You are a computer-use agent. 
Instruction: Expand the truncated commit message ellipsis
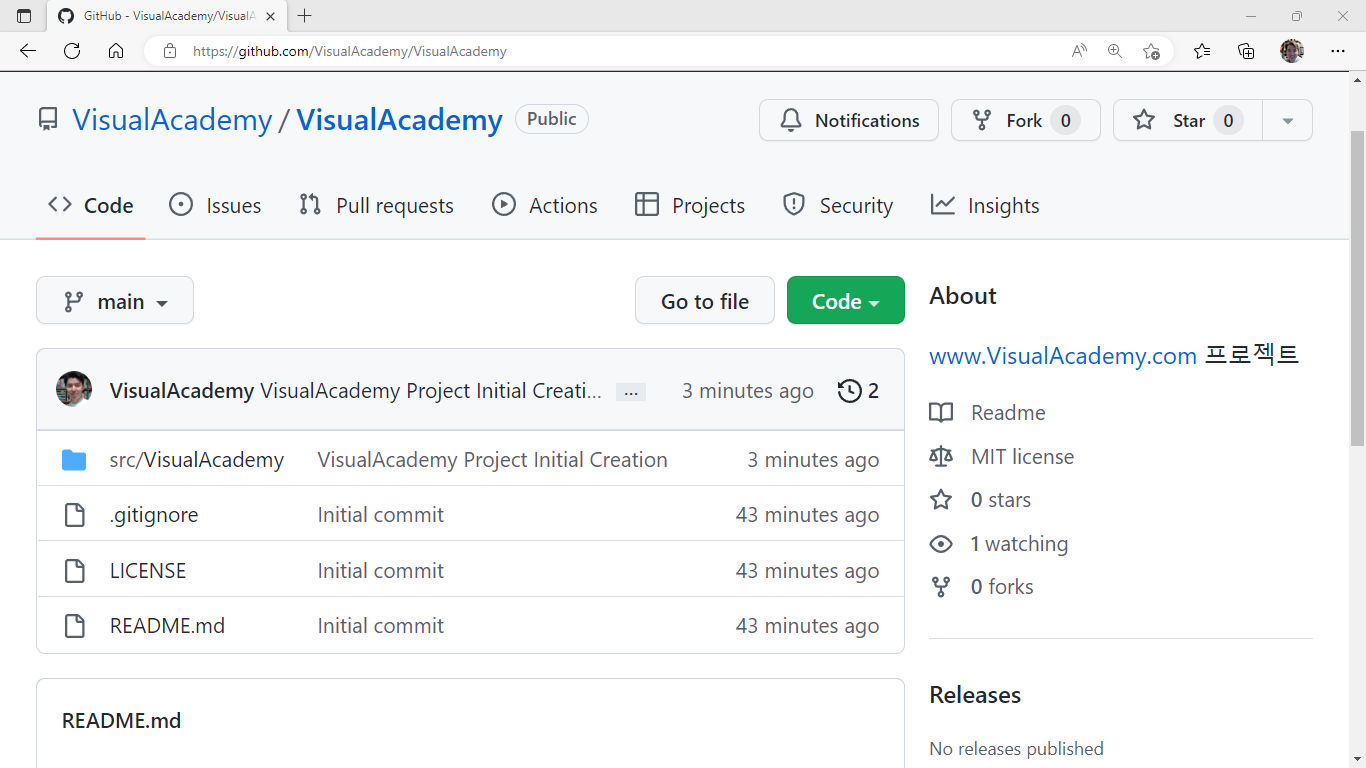coord(631,392)
